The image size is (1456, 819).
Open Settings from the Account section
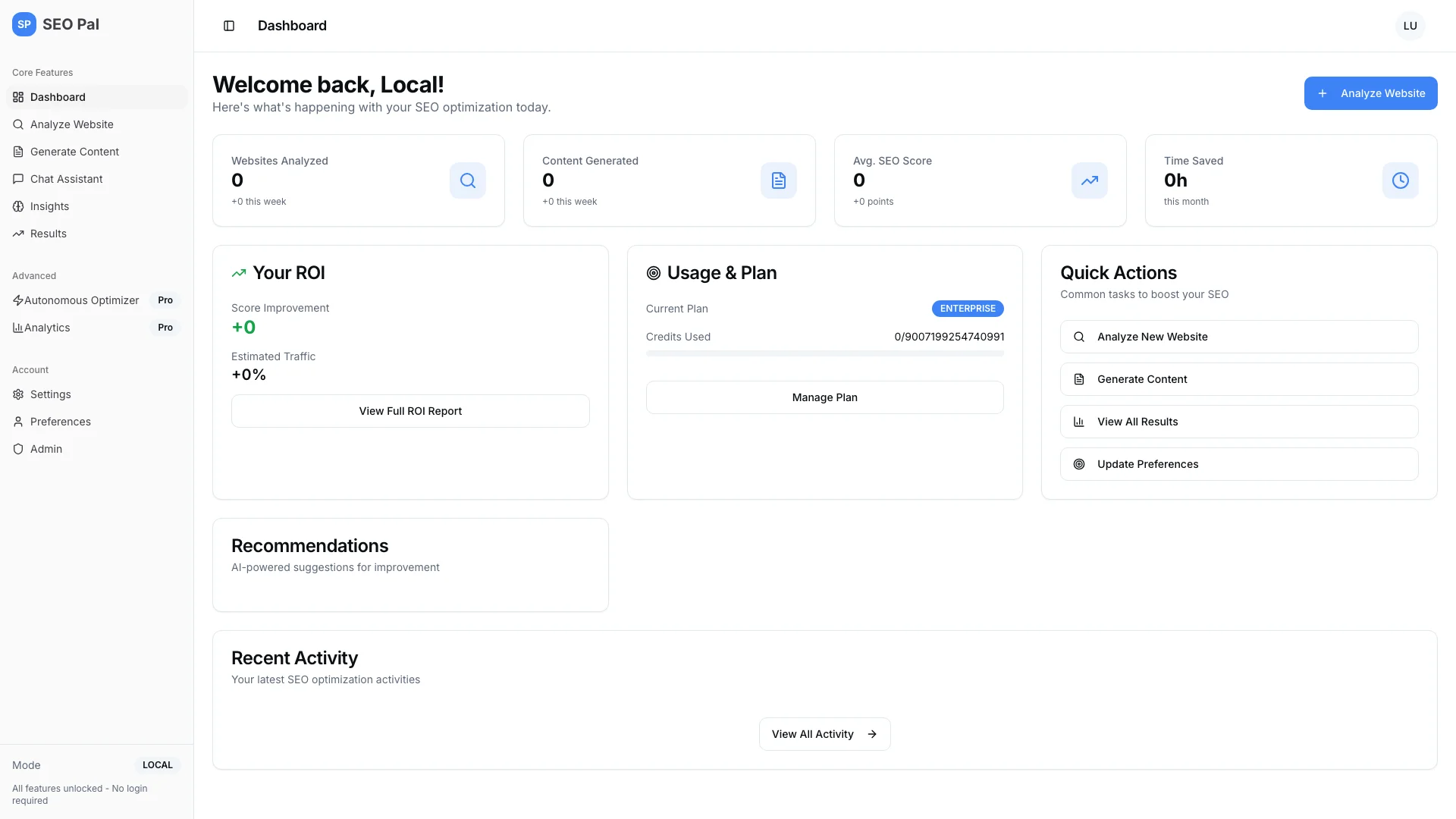[x=52, y=394]
